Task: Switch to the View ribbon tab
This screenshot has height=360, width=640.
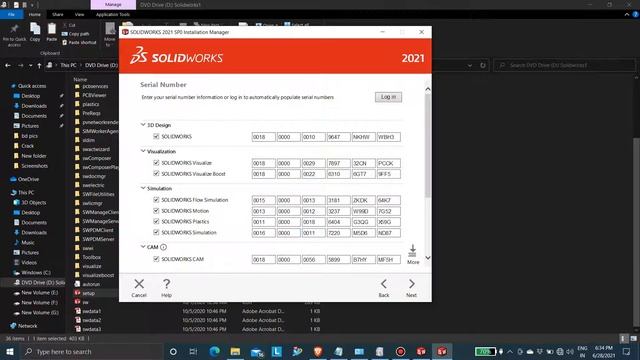Action: [79, 14]
